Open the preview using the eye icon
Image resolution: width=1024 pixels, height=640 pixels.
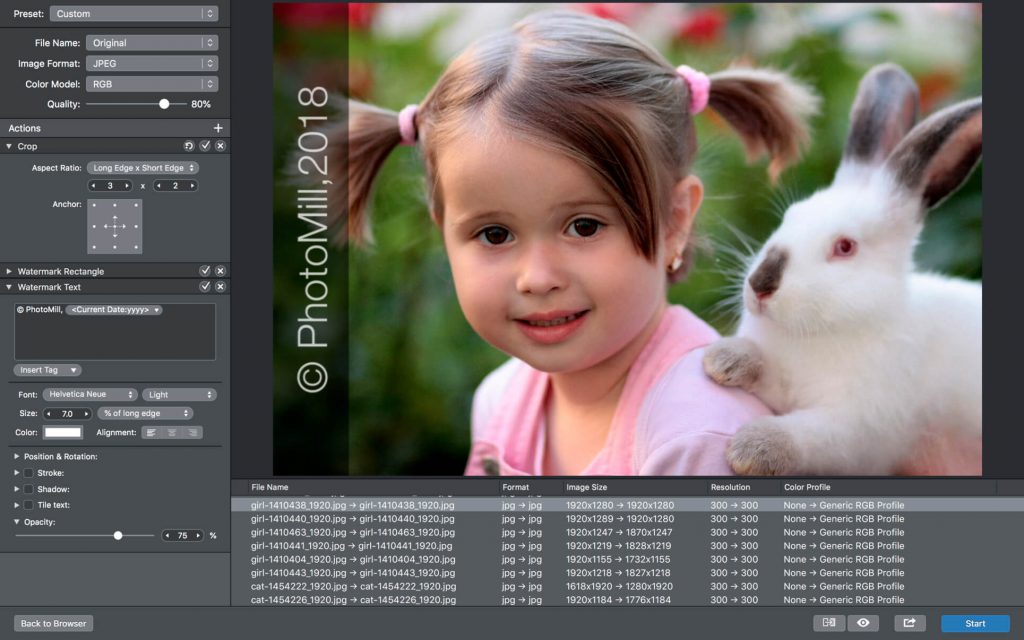[x=863, y=622]
